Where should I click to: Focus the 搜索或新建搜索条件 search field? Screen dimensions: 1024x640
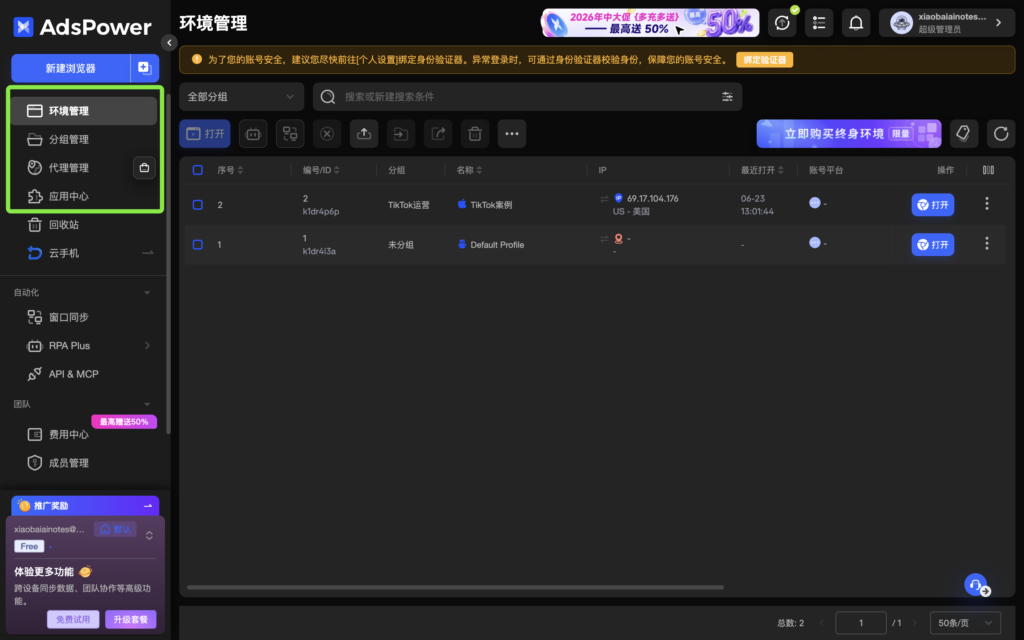[x=528, y=97]
